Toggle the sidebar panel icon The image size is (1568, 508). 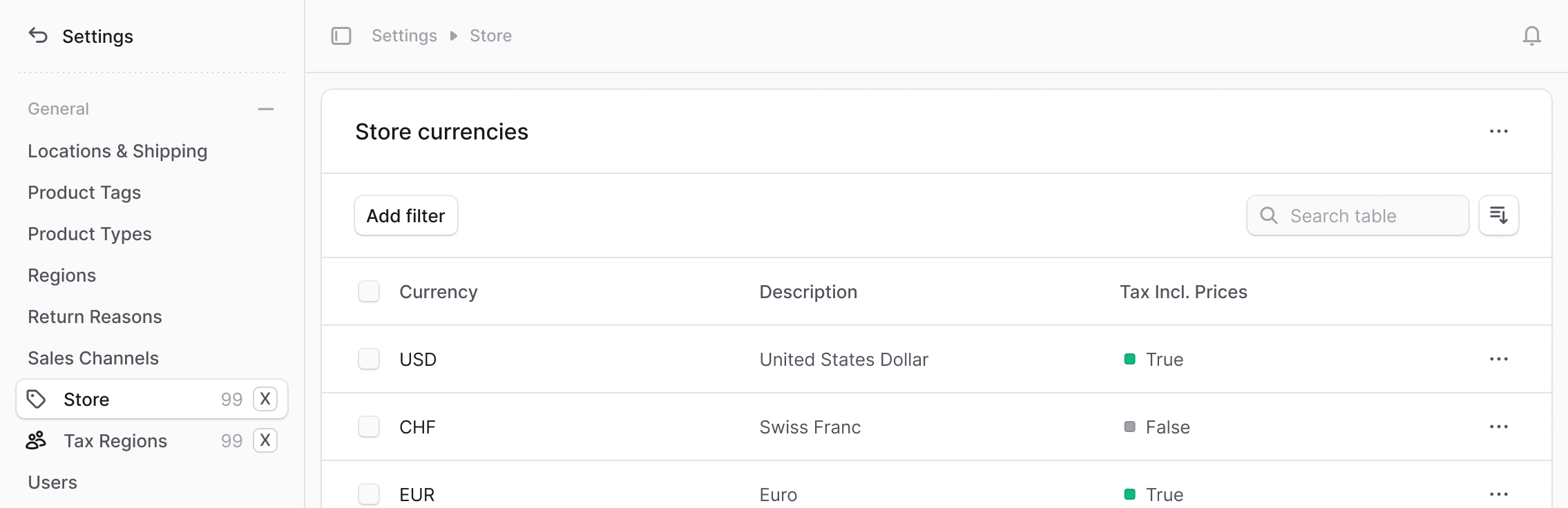coord(341,36)
